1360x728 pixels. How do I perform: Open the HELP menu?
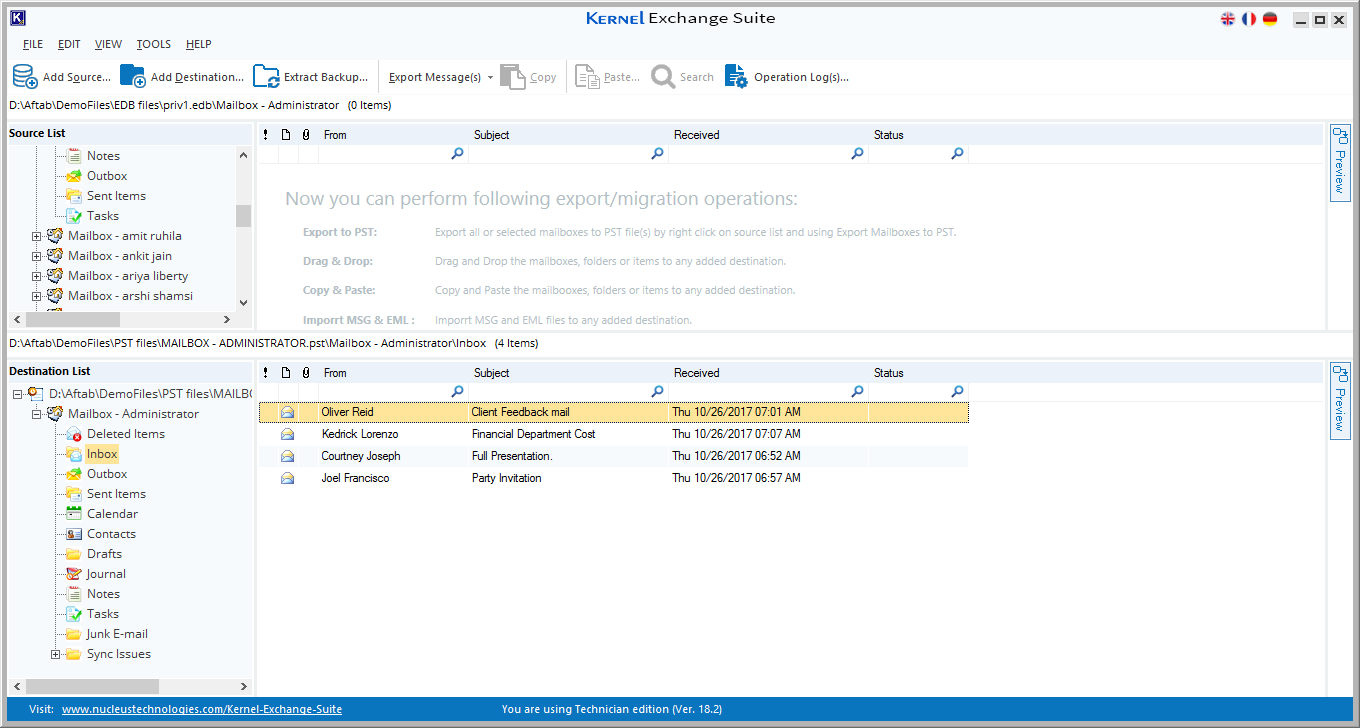tap(199, 44)
